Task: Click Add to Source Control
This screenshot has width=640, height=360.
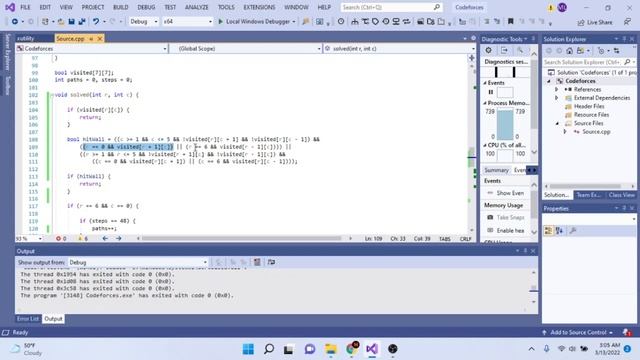Action: pos(578,333)
